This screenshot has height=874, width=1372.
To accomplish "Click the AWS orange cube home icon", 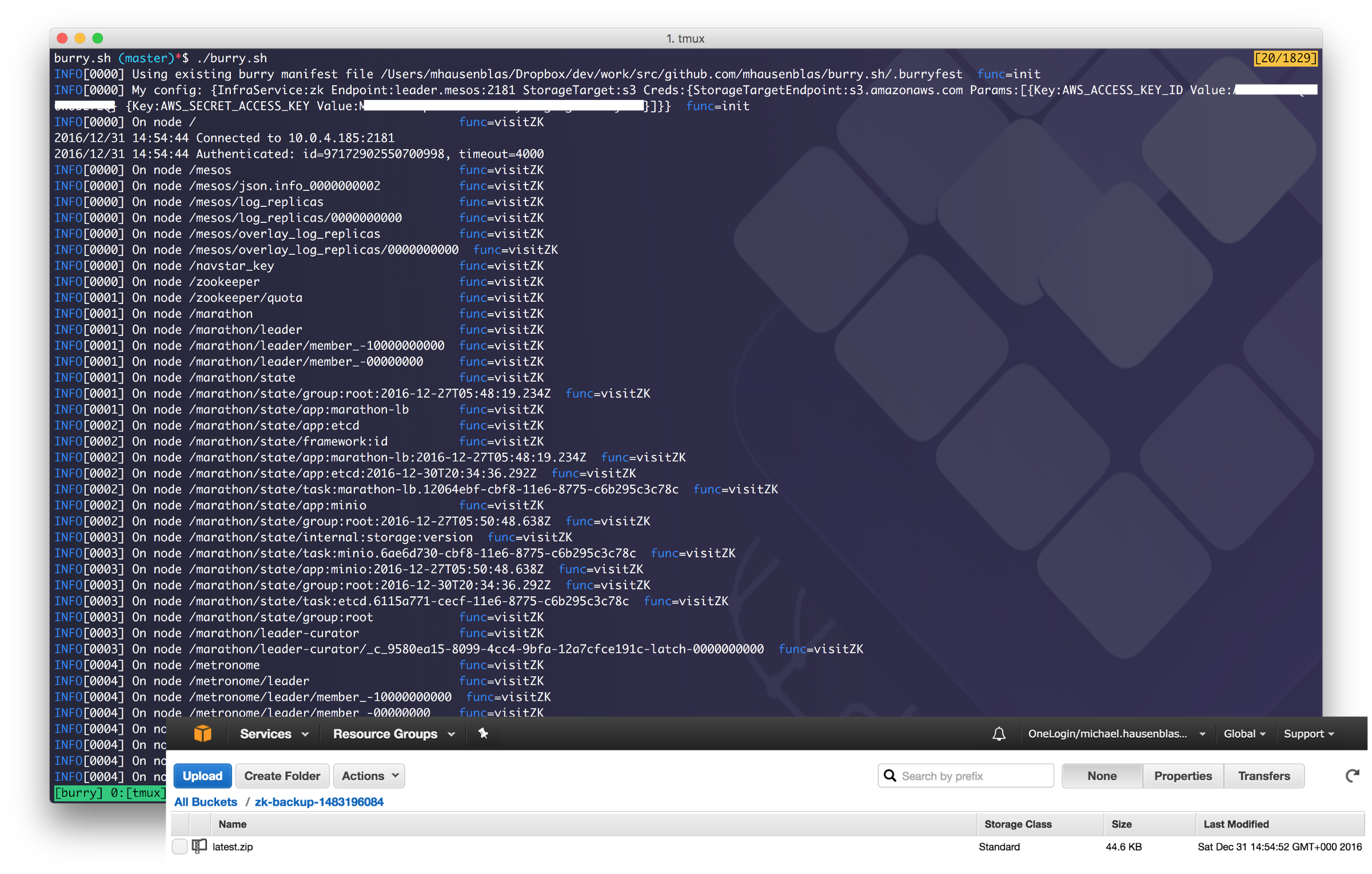I will (202, 733).
